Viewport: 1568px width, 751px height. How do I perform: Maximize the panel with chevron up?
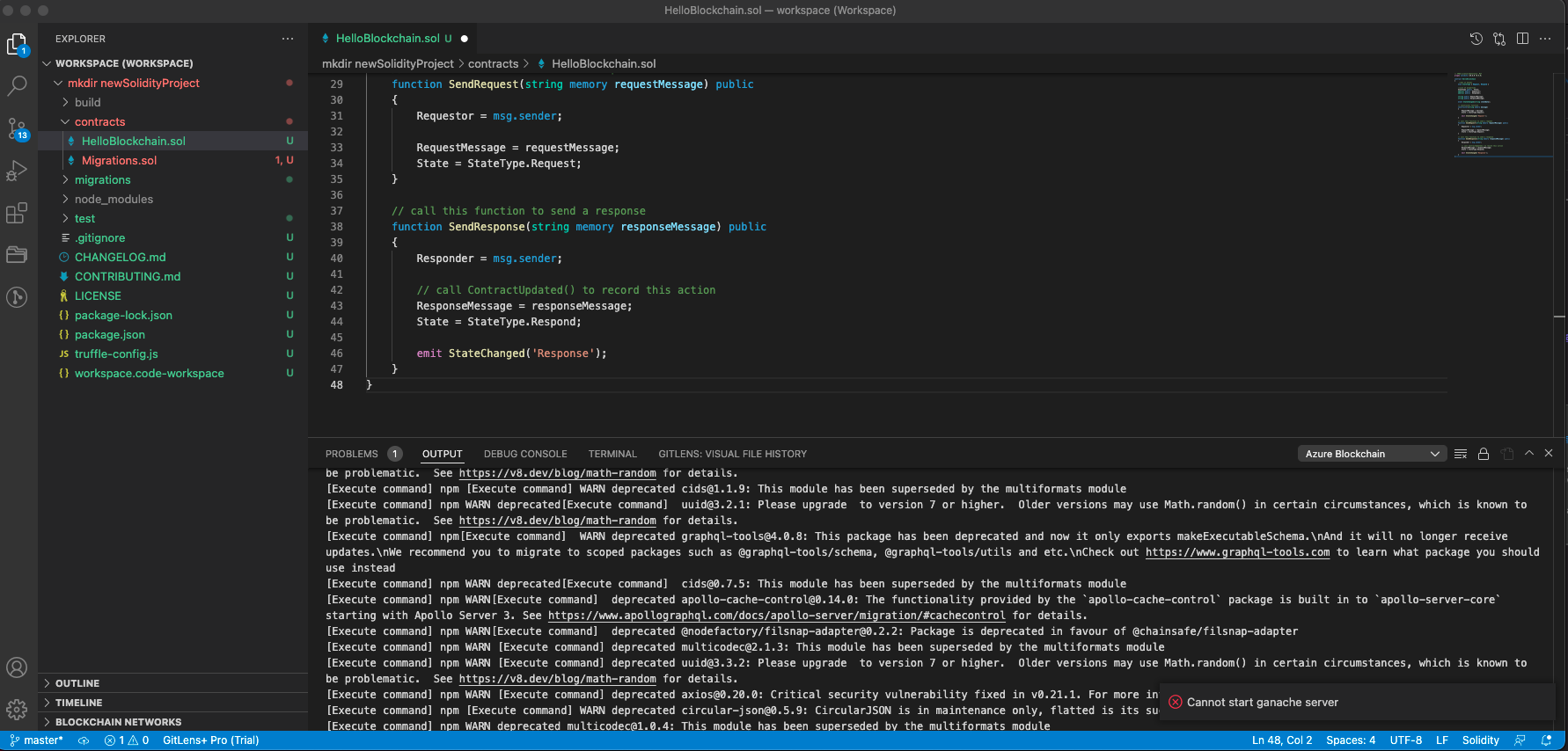click(x=1529, y=453)
